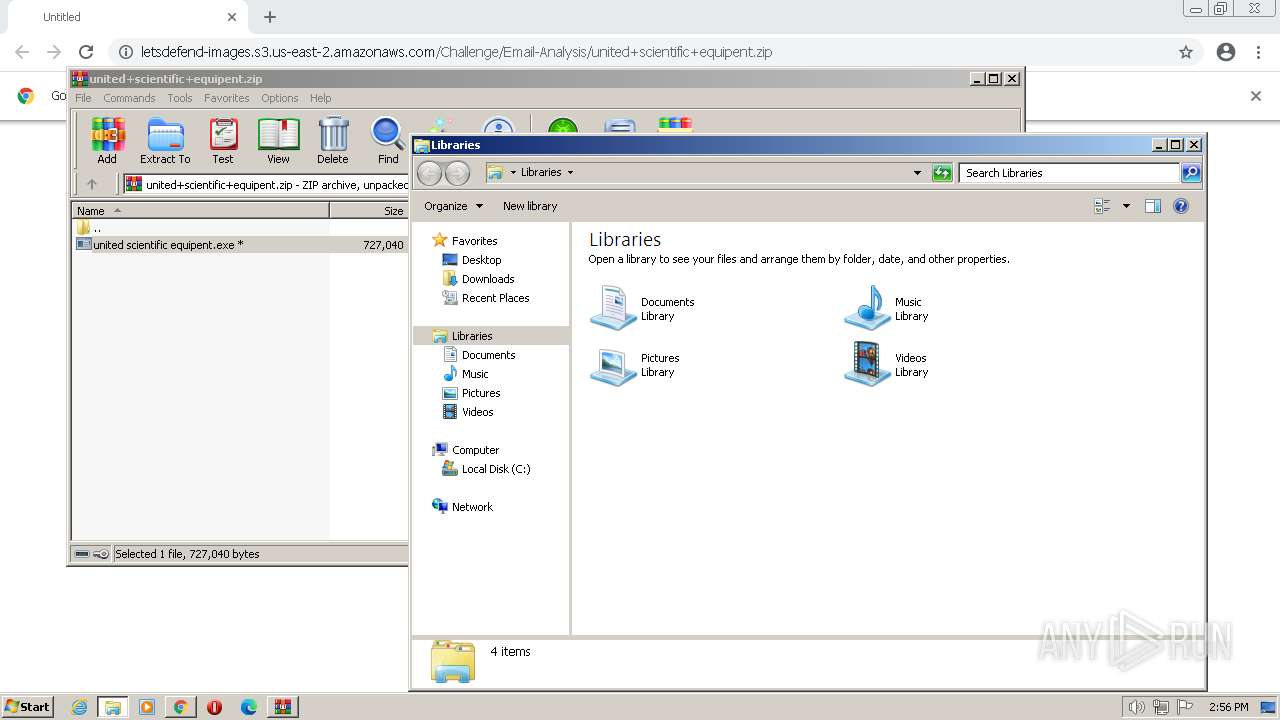Select the Videos Library icon
Image resolution: width=1280 pixels, height=720 pixels.
[x=867, y=364]
